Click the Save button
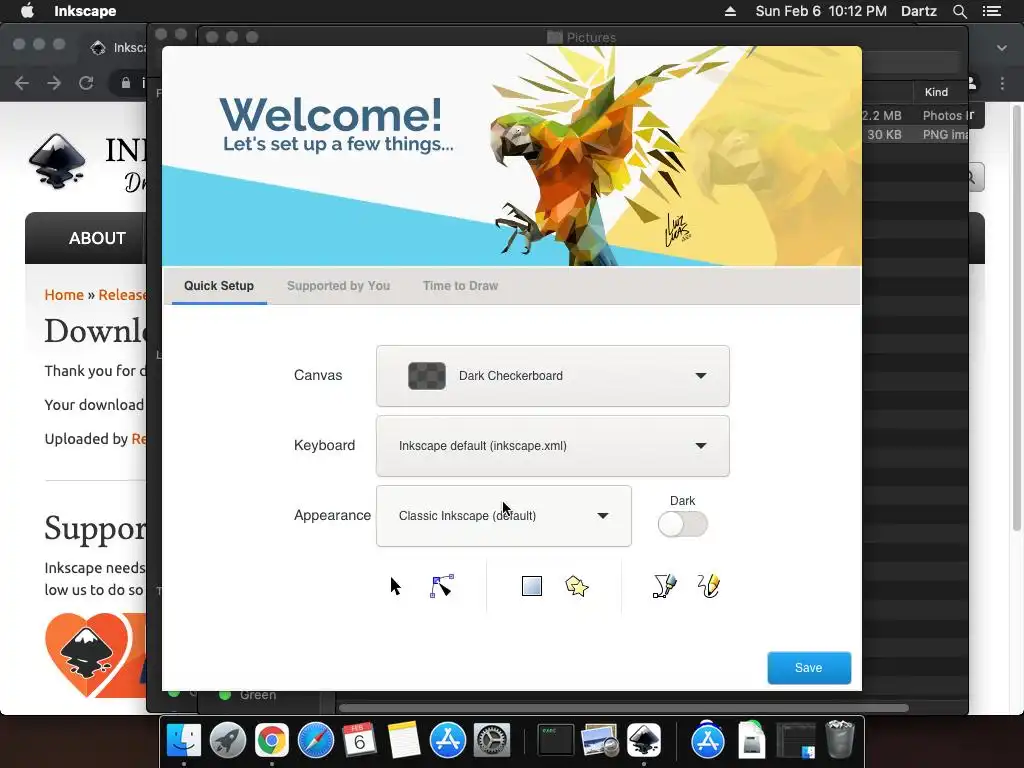This screenshot has width=1024, height=768. pyautogui.click(x=808, y=667)
